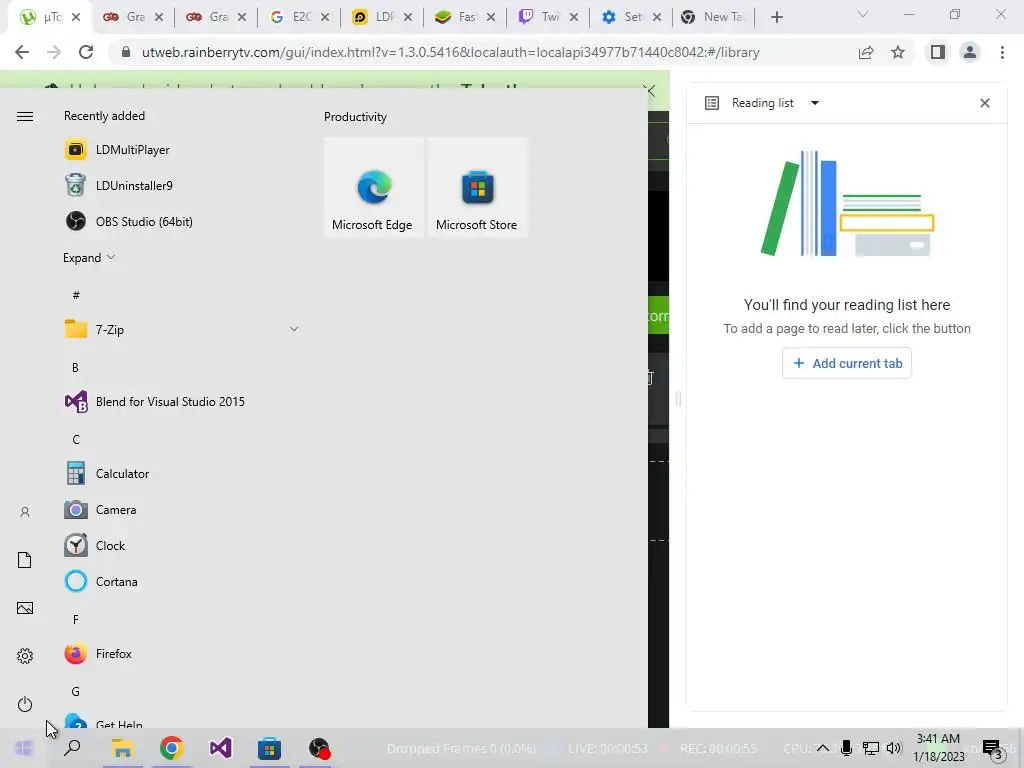Toggle the Chrome side panel button
The image size is (1024, 768).
click(938, 52)
